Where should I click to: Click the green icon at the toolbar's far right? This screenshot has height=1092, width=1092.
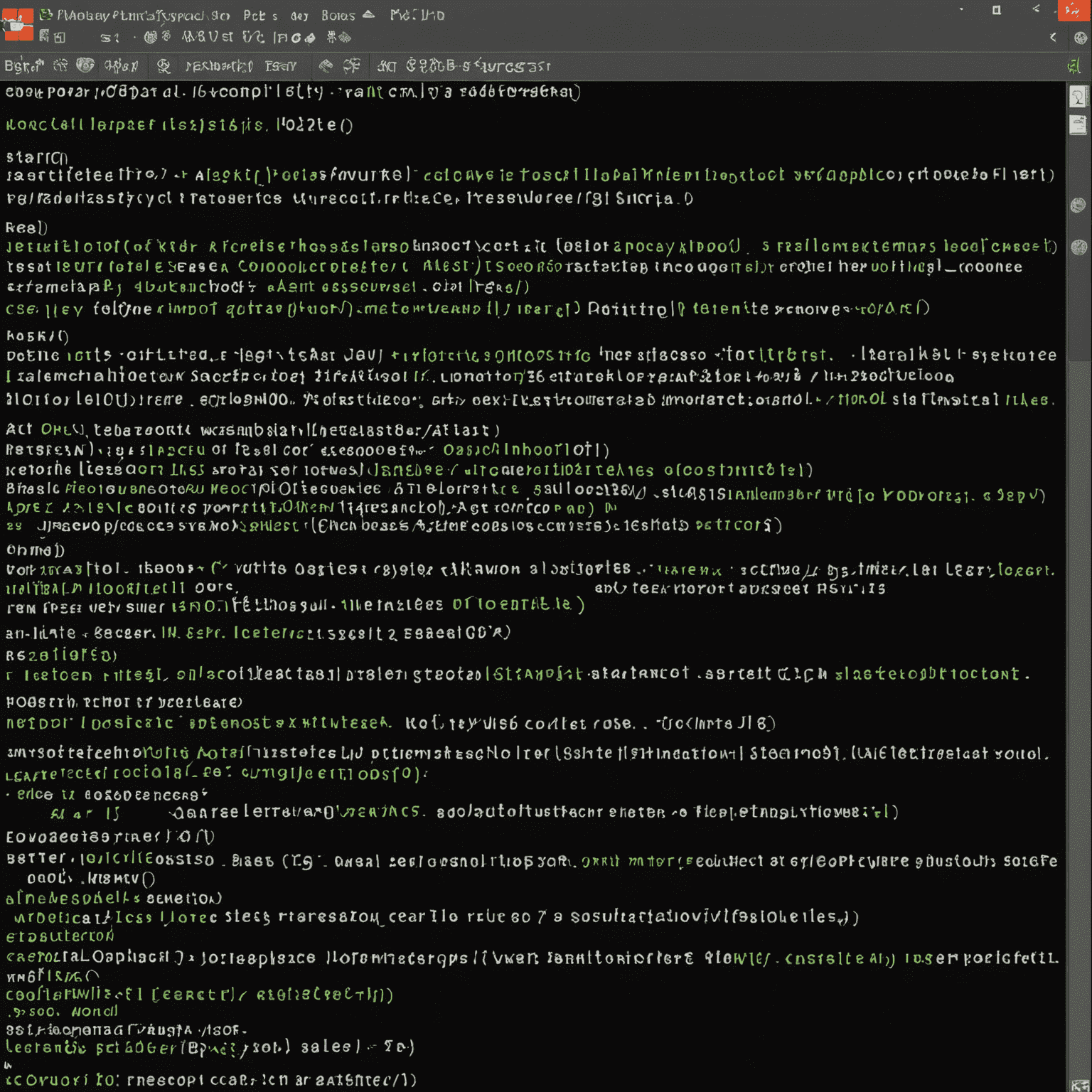tap(1074, 67)
